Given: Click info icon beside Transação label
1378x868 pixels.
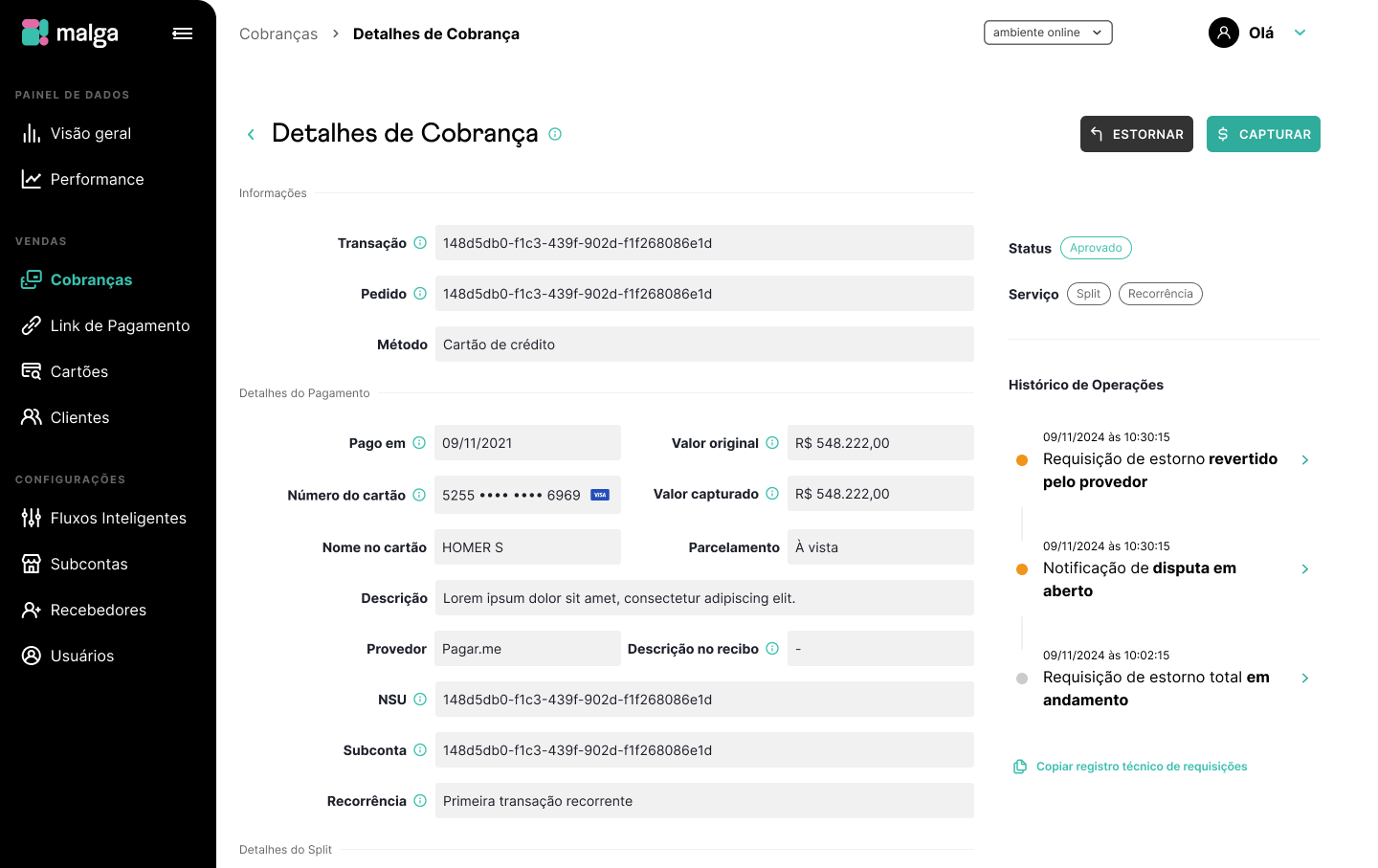Looking at the screenshot, I should [420, 243].
